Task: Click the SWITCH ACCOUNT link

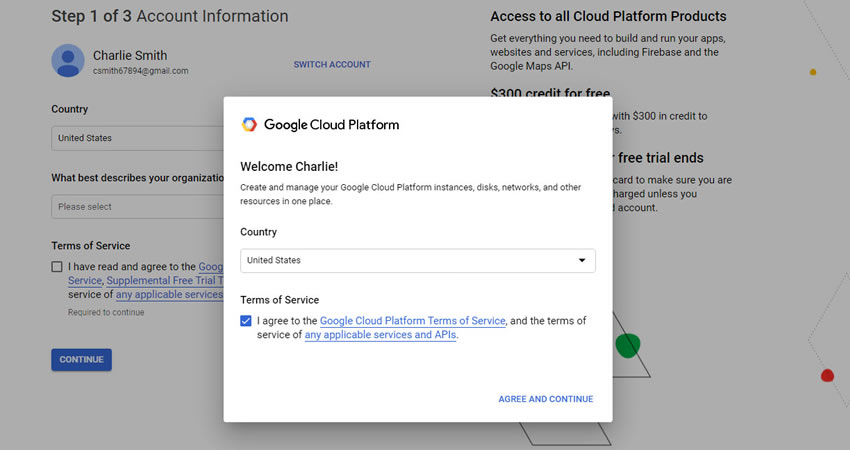Action: click(332, 65)
